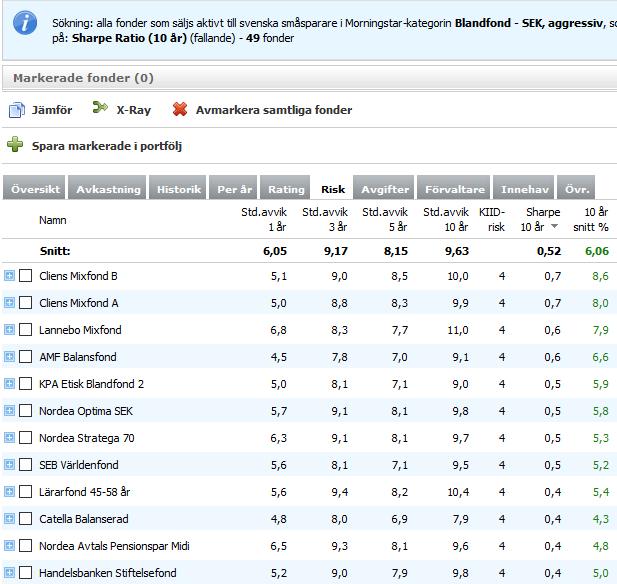Expand the Lärarfond 45-58 år row

pos(9,492)
